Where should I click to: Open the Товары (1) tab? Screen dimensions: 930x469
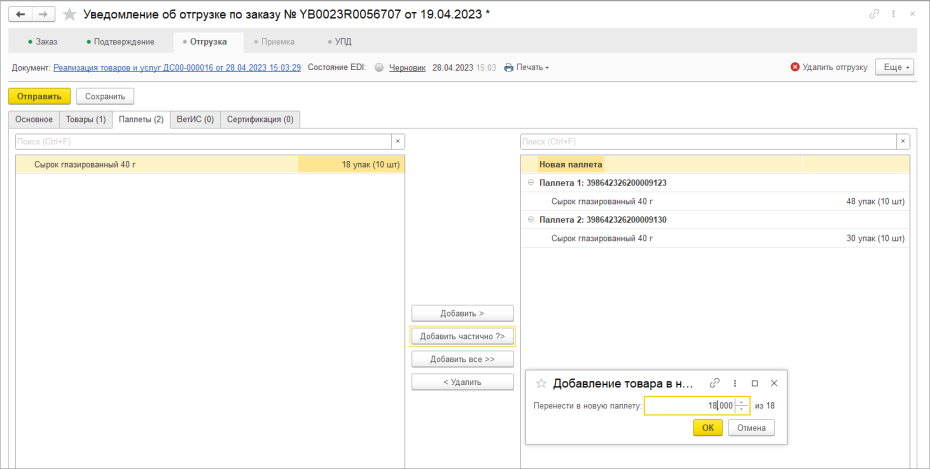tap(86, 119)
